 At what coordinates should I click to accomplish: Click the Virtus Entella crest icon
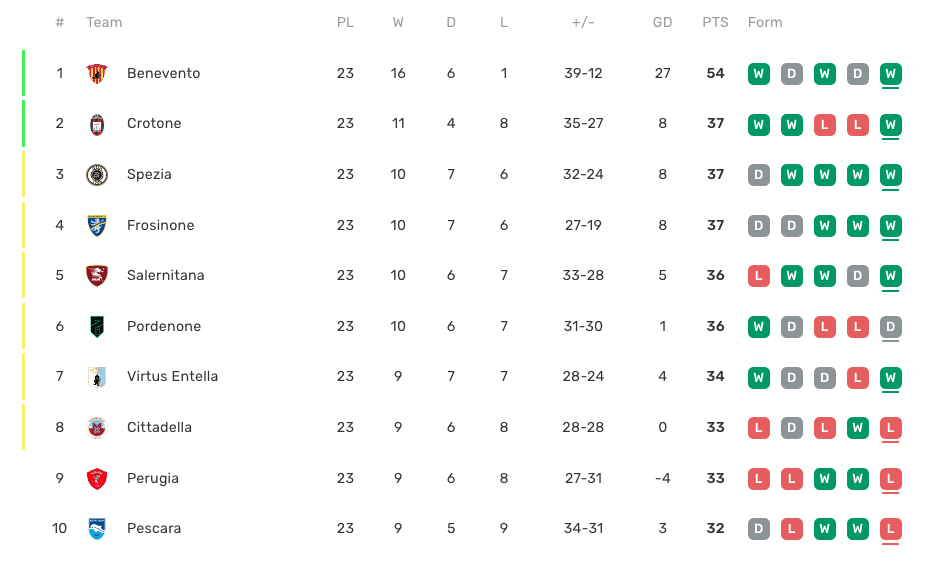[x=97, y=377]
